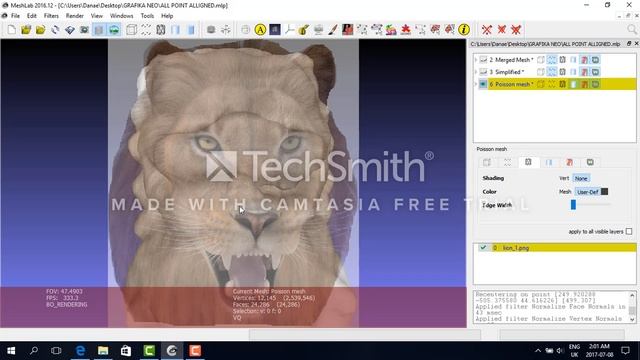Create a new empty project
The width and height of the screenshot is (640, 360).
(x=11, y=30)
